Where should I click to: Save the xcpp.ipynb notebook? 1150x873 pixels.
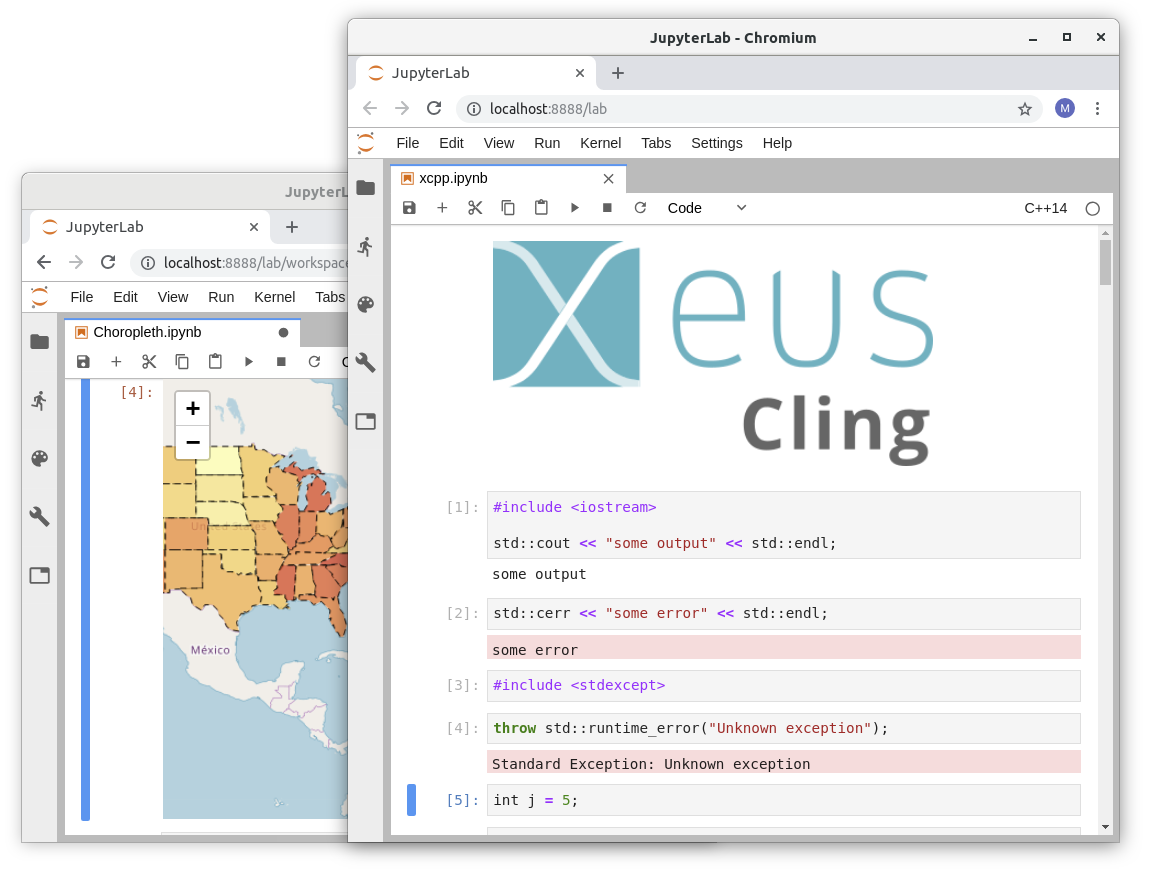pyautogui.click(x=409, y=207)
